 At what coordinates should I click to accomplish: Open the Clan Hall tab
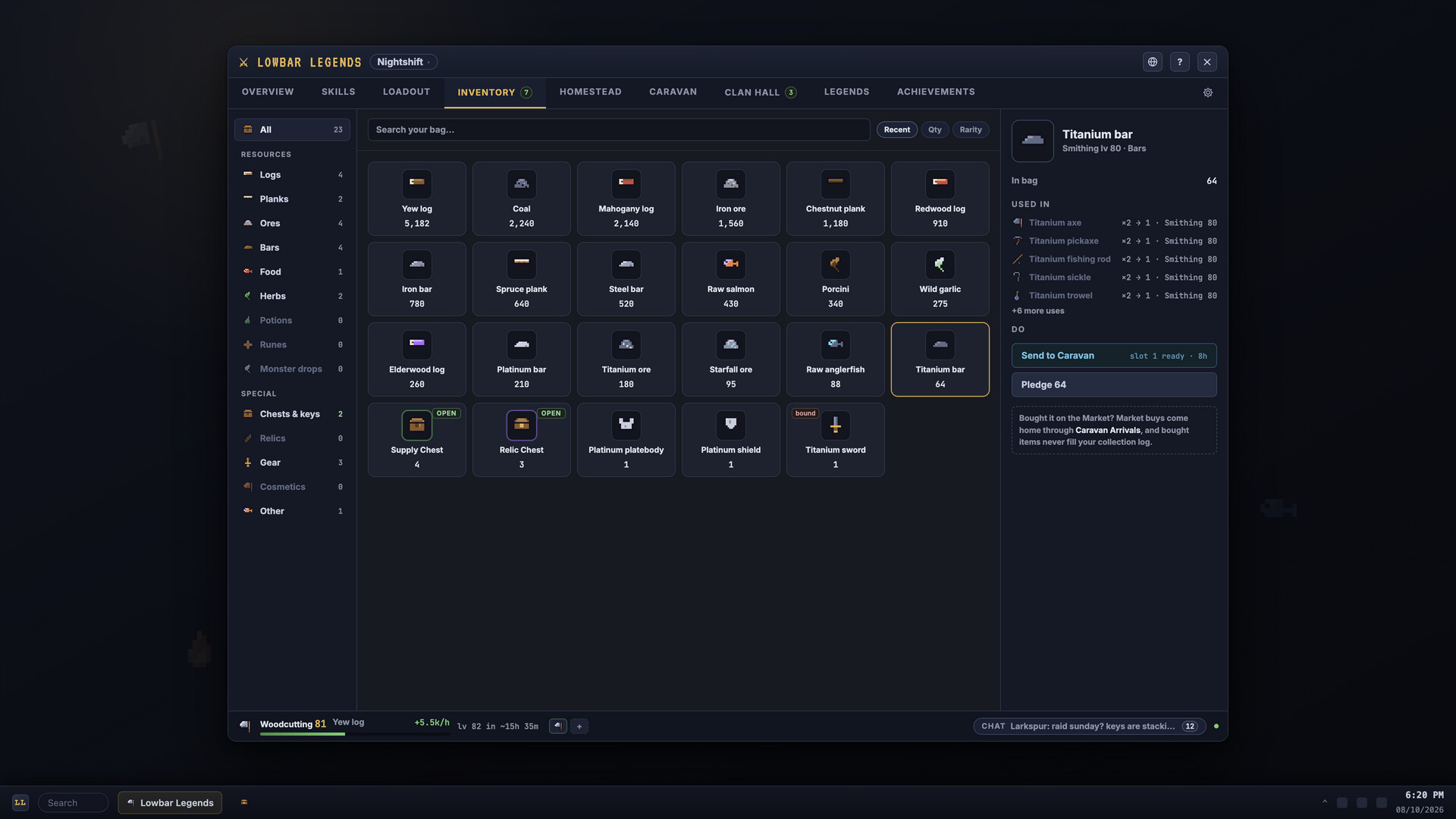coord(760,93)
